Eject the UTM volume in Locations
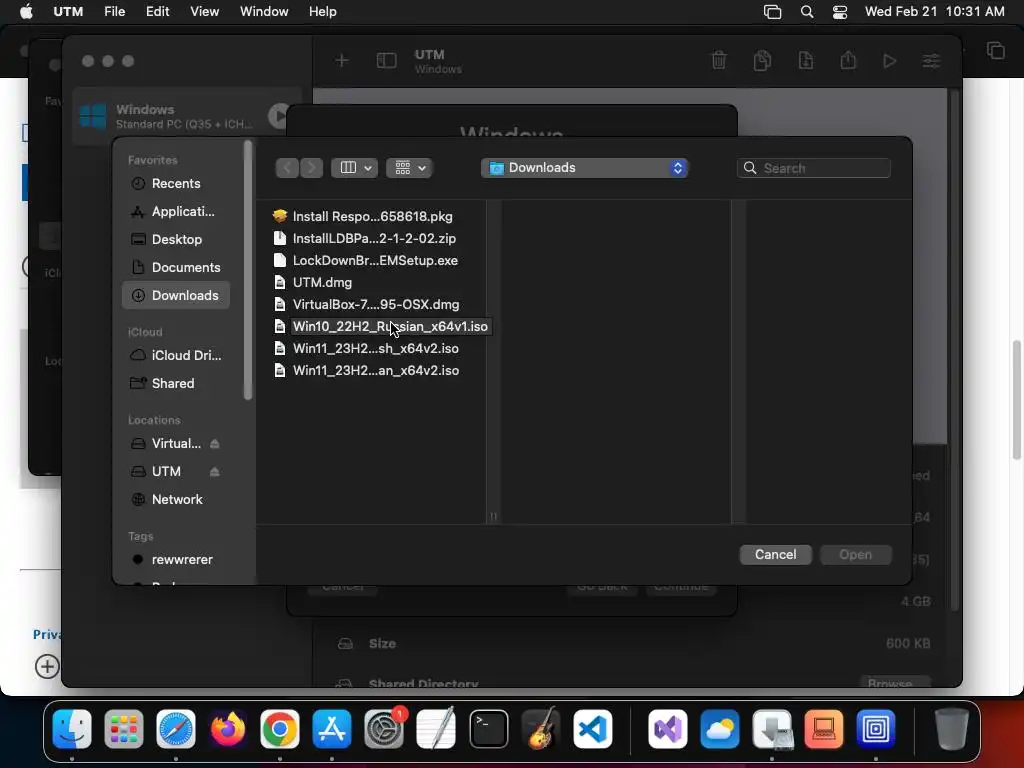 214,472
